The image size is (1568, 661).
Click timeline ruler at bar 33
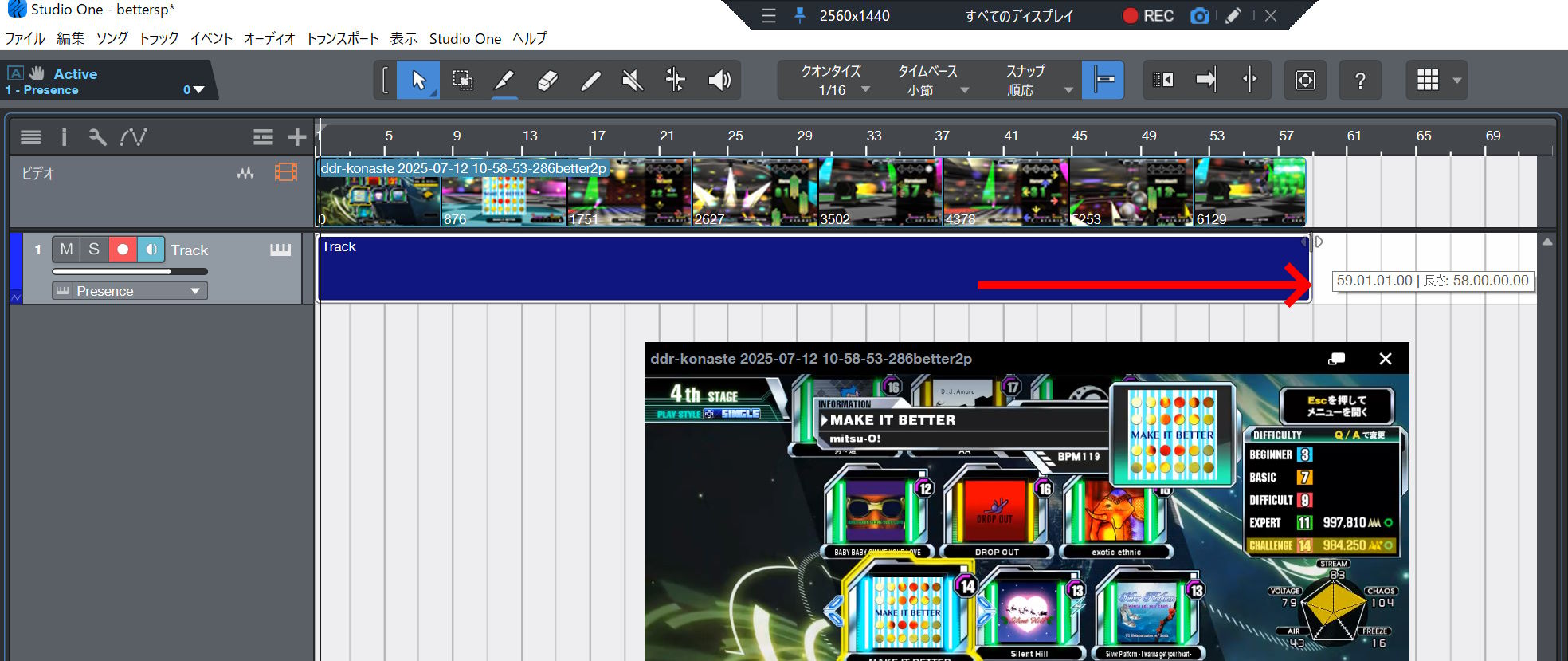point(874,136)
